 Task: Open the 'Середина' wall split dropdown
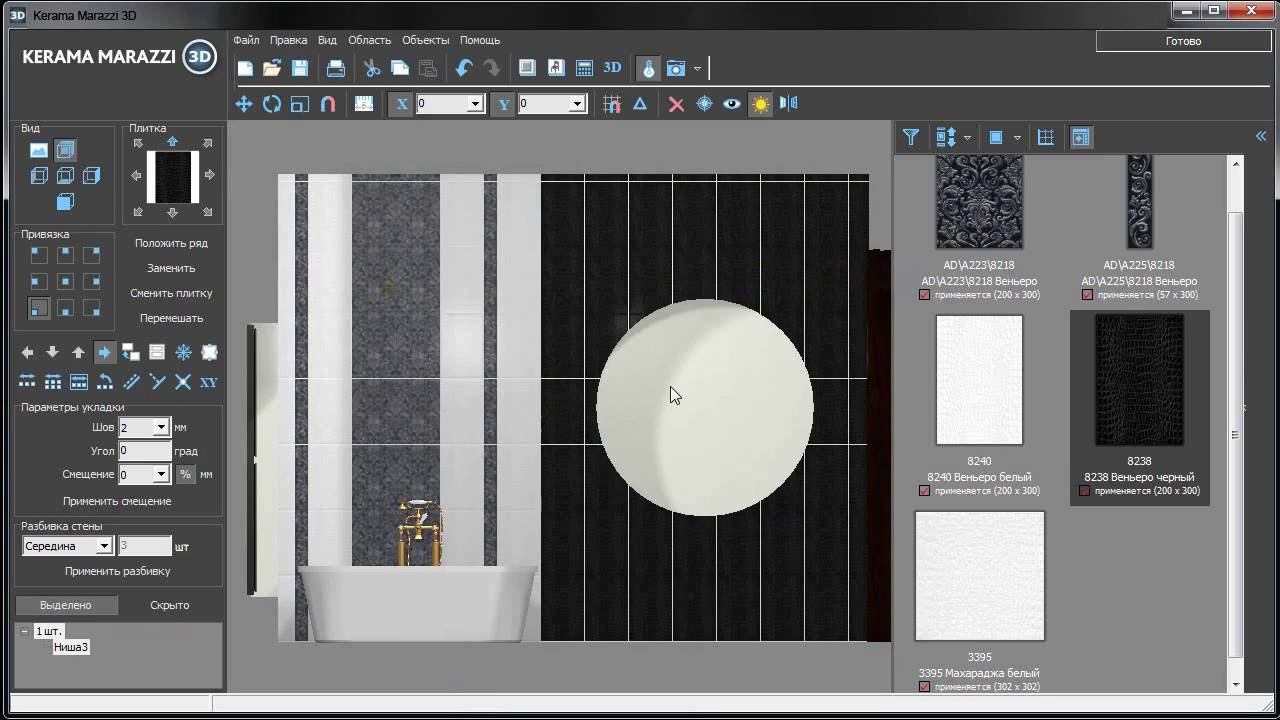103,546
